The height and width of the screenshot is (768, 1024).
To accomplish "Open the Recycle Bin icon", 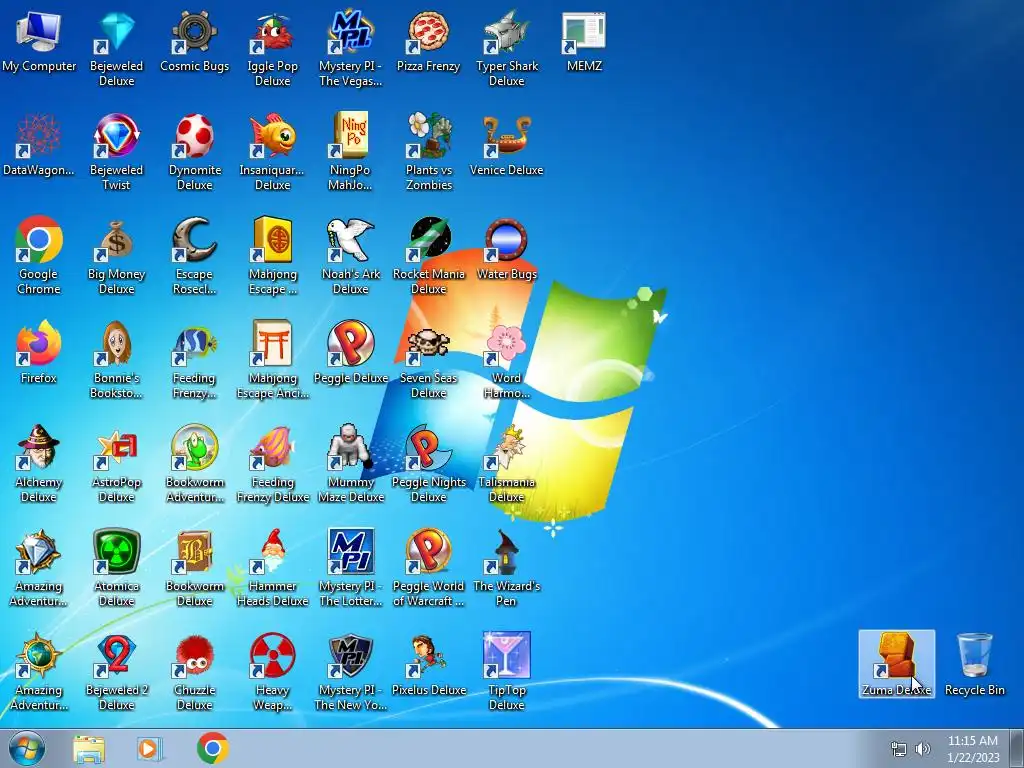I will pos(974,656).
